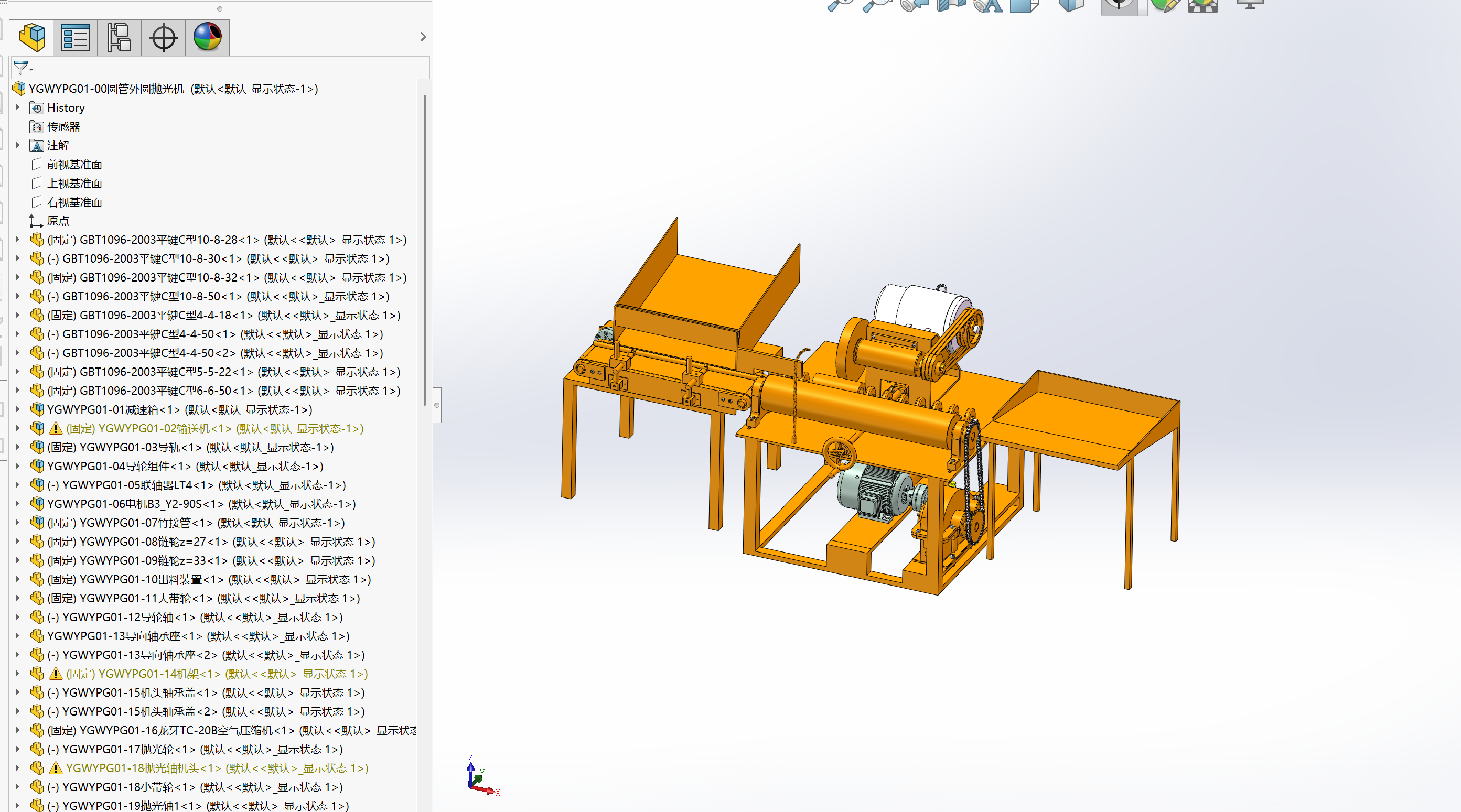Switch to the FeatureManager design tree tab
This screenshot has width=1461, height=812.
point(31,37)
